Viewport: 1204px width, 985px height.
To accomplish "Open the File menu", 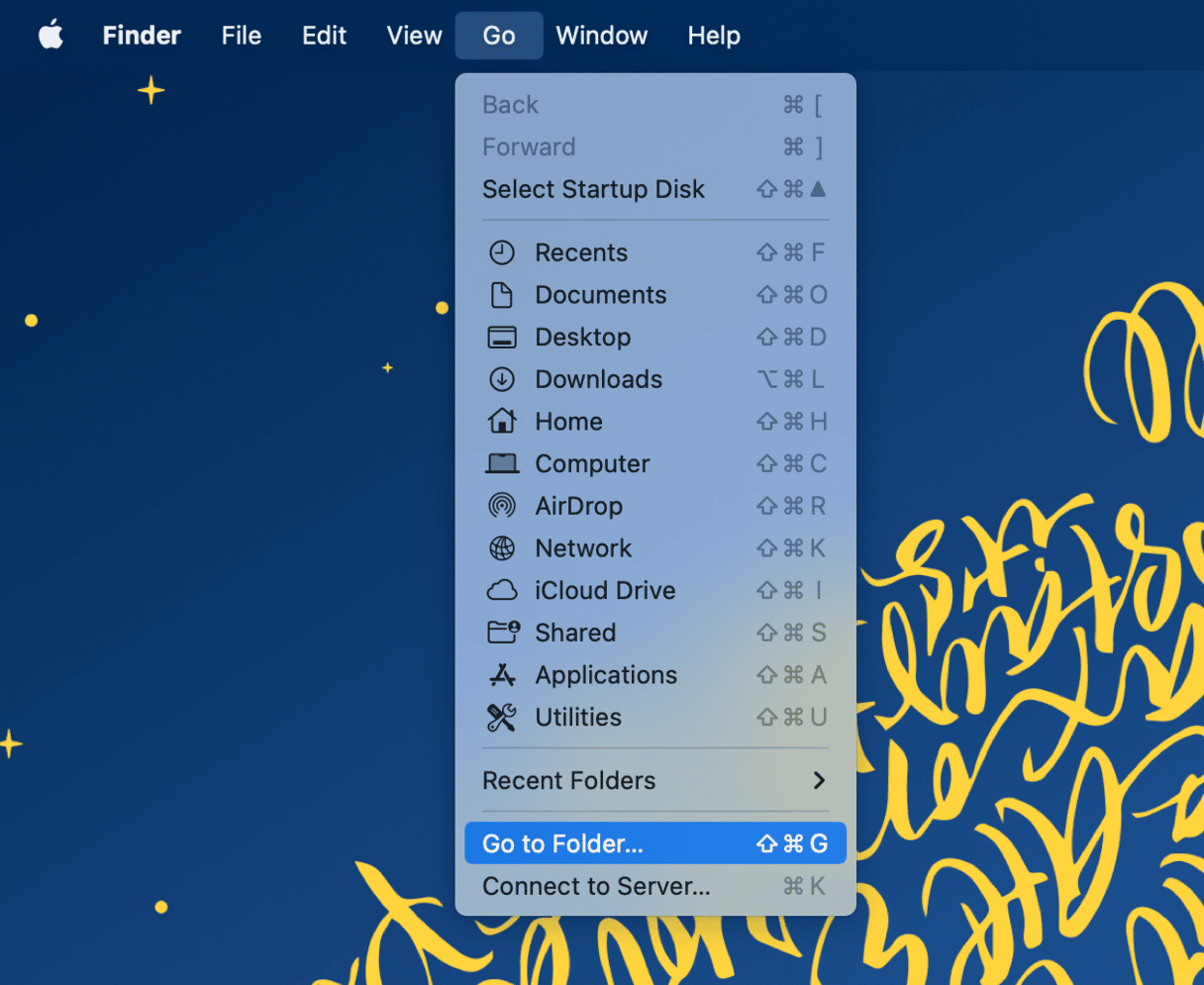I will tap(242, 36).
